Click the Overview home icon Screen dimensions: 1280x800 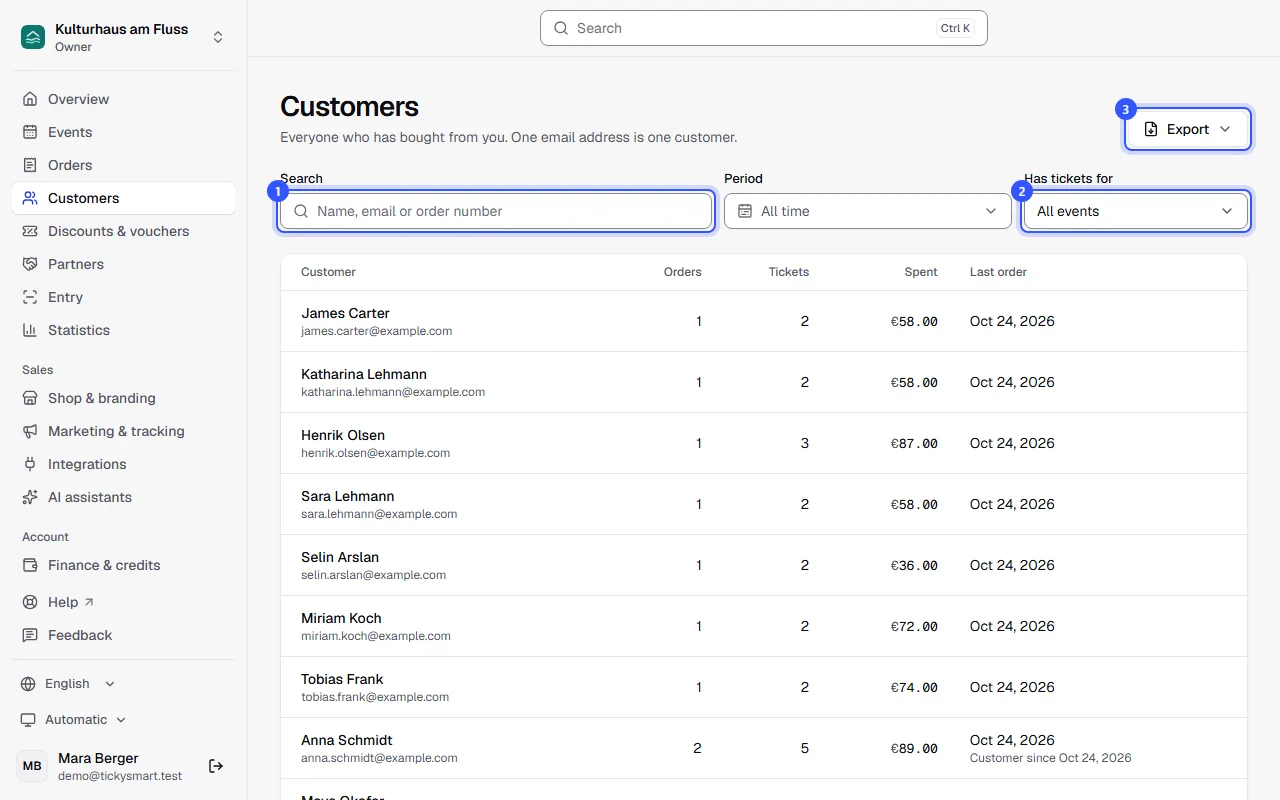(30, 99)
